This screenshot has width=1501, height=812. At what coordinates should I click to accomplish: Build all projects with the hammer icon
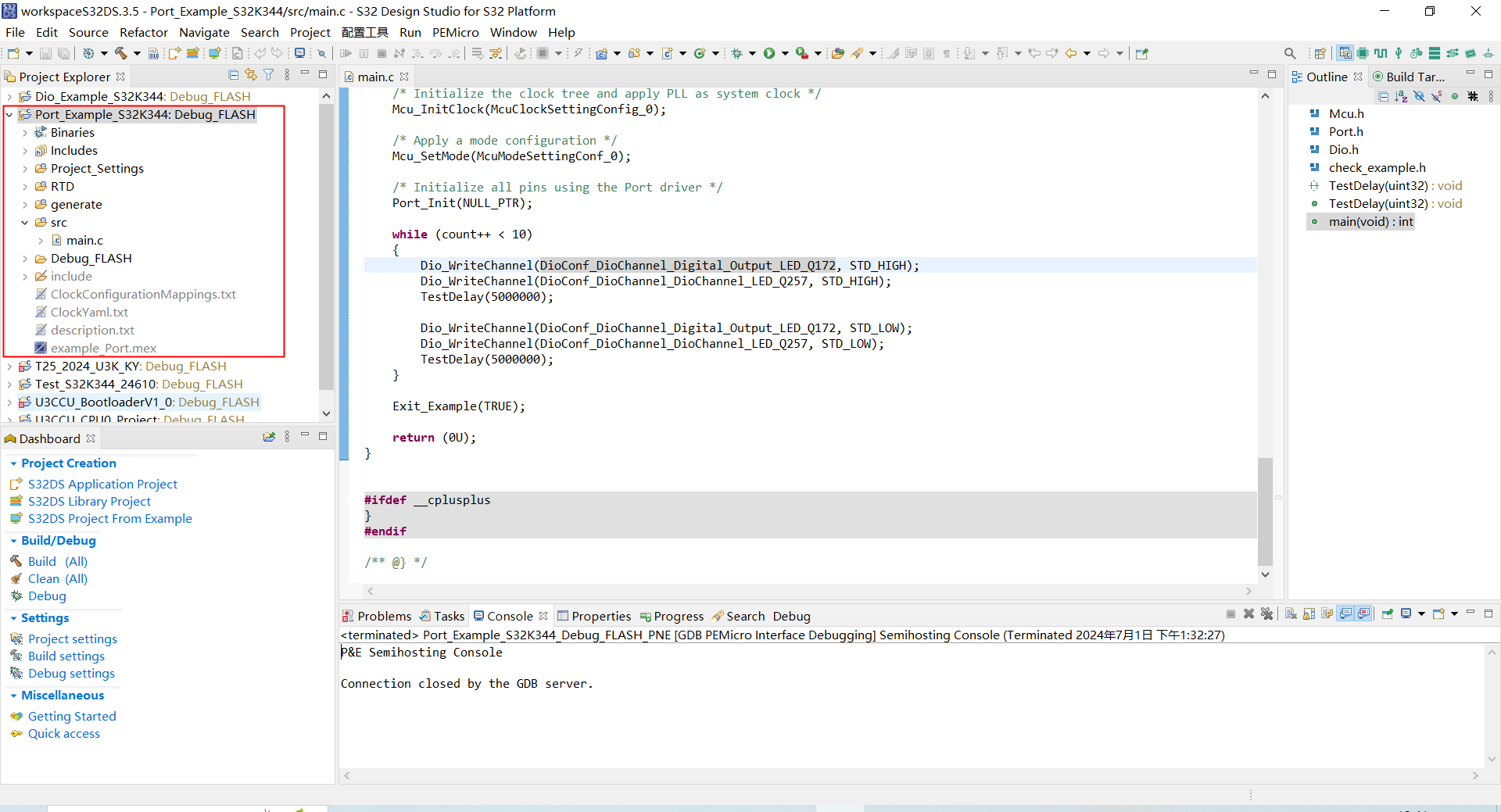[121, 53]
